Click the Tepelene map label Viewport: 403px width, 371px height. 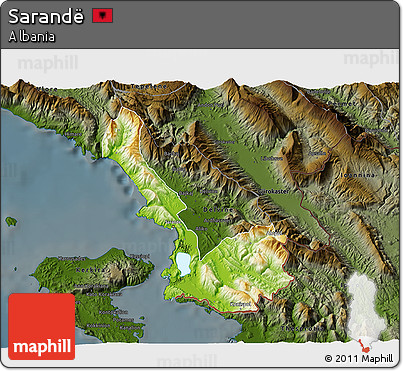[149, 86]
